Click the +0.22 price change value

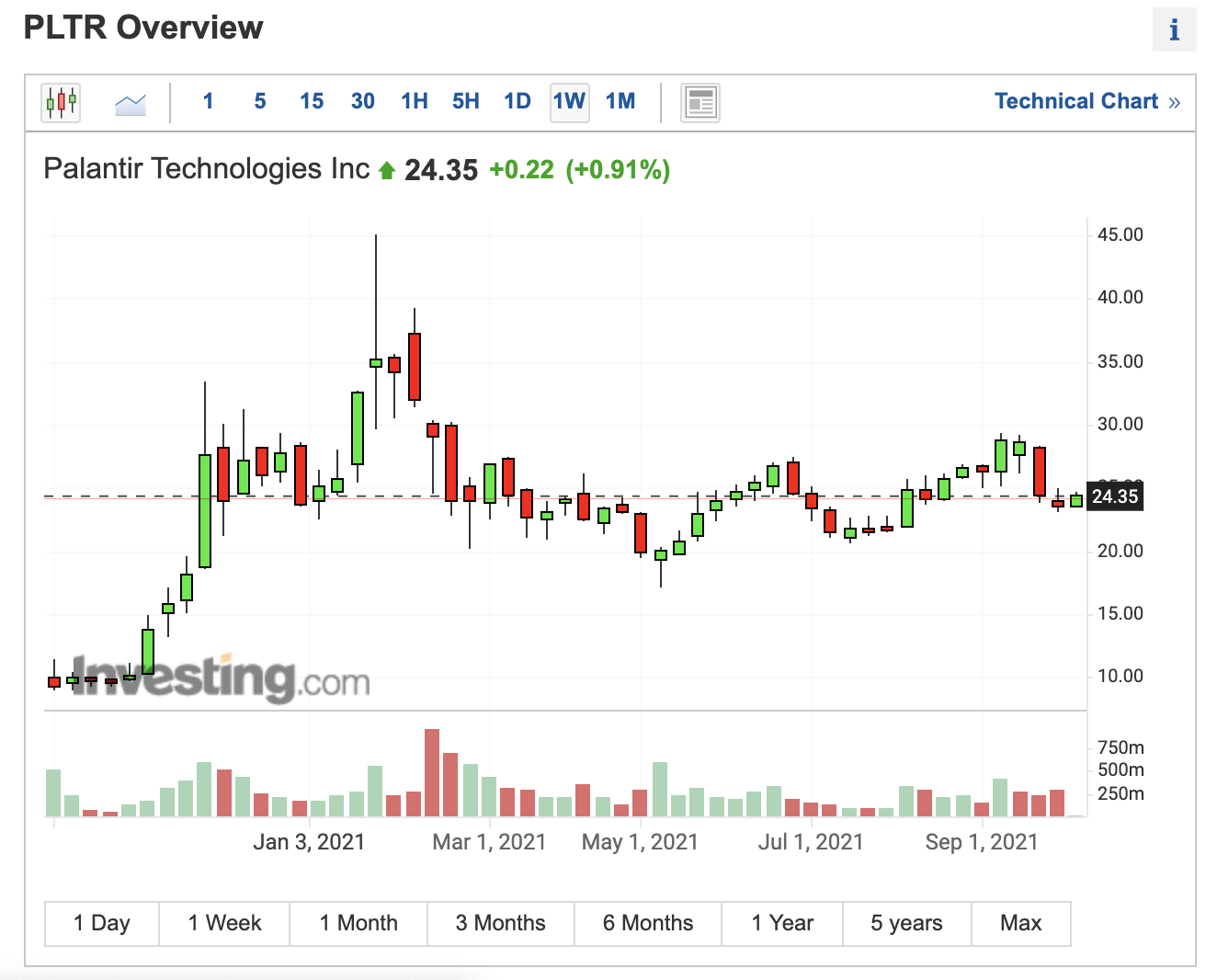(522, 170)
